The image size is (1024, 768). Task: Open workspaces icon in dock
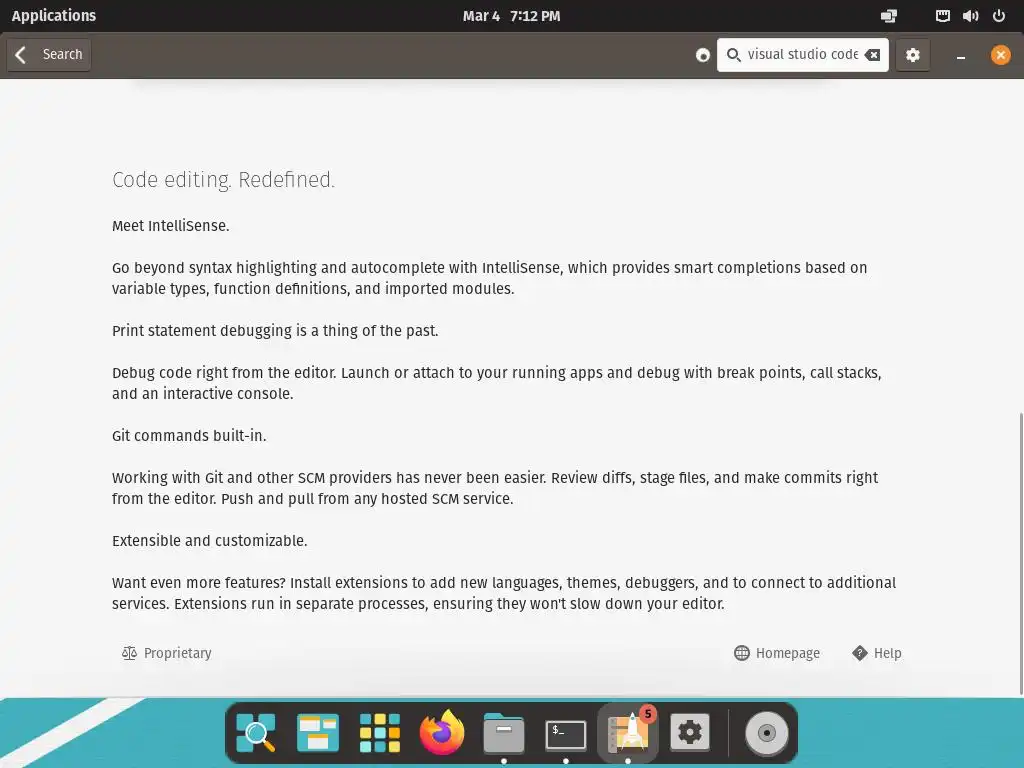(317, 733)
